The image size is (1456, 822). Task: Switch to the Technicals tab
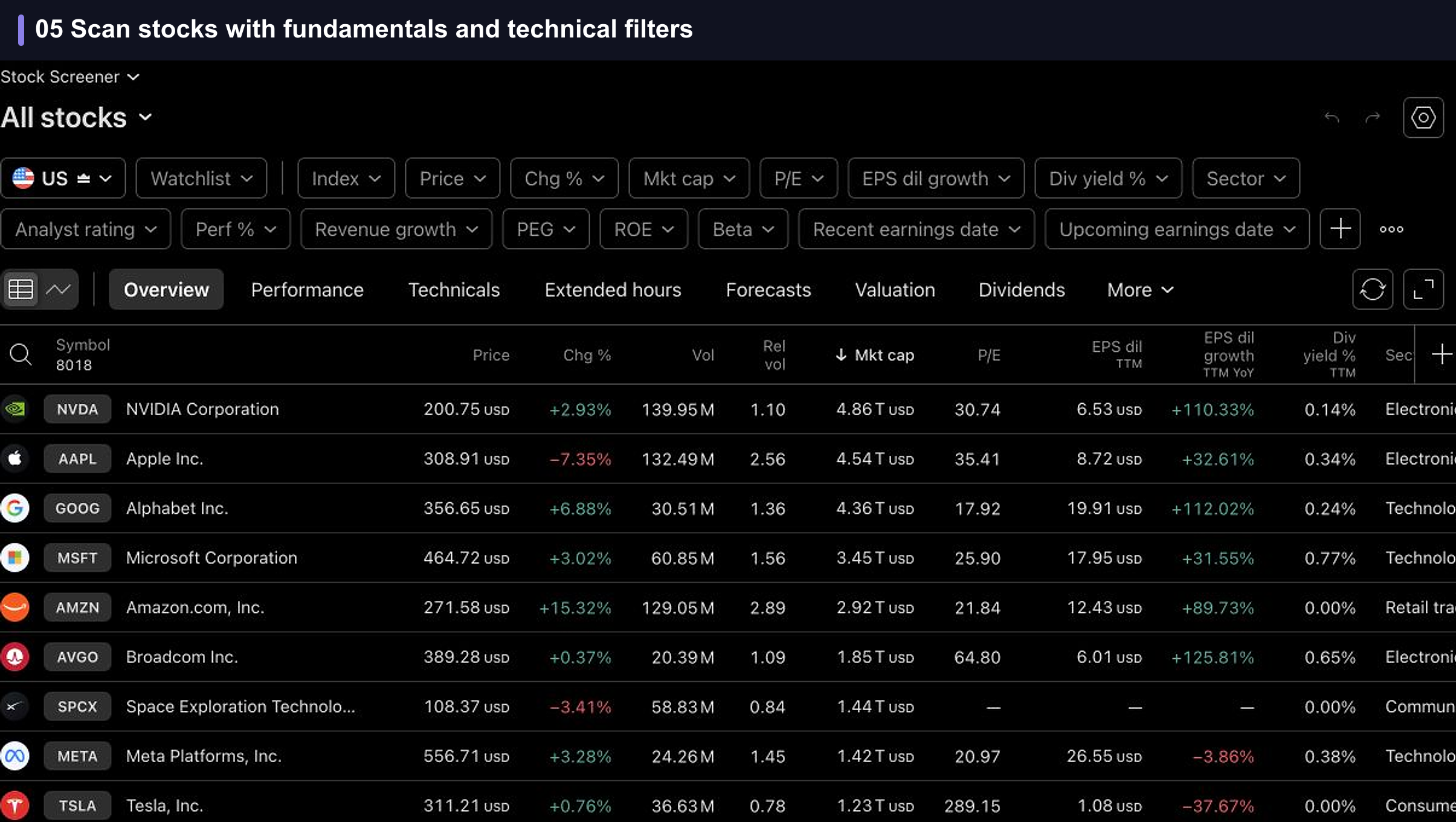click(x=454, y=290)
